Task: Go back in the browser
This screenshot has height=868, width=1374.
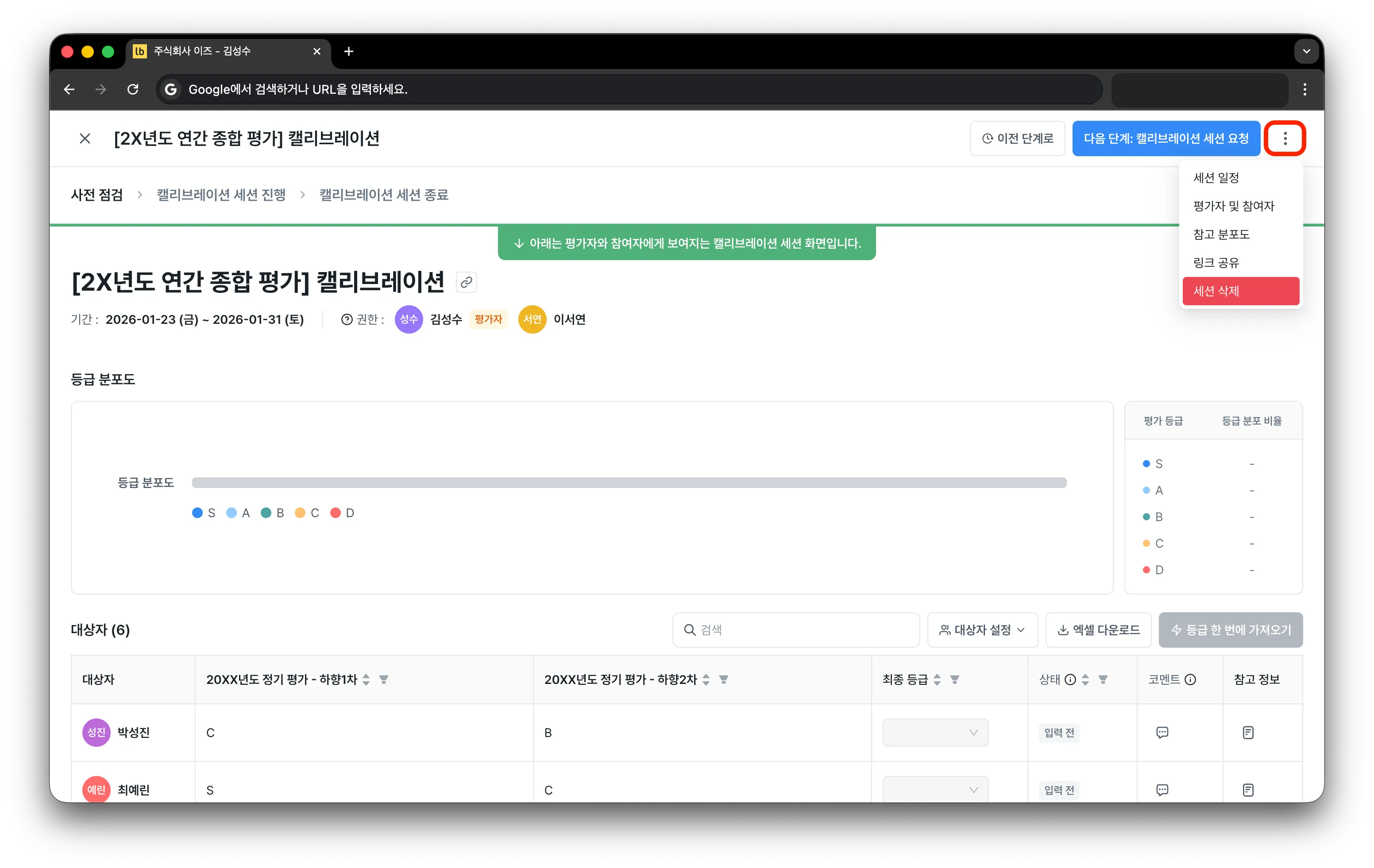Action: [x=69, y=89]
